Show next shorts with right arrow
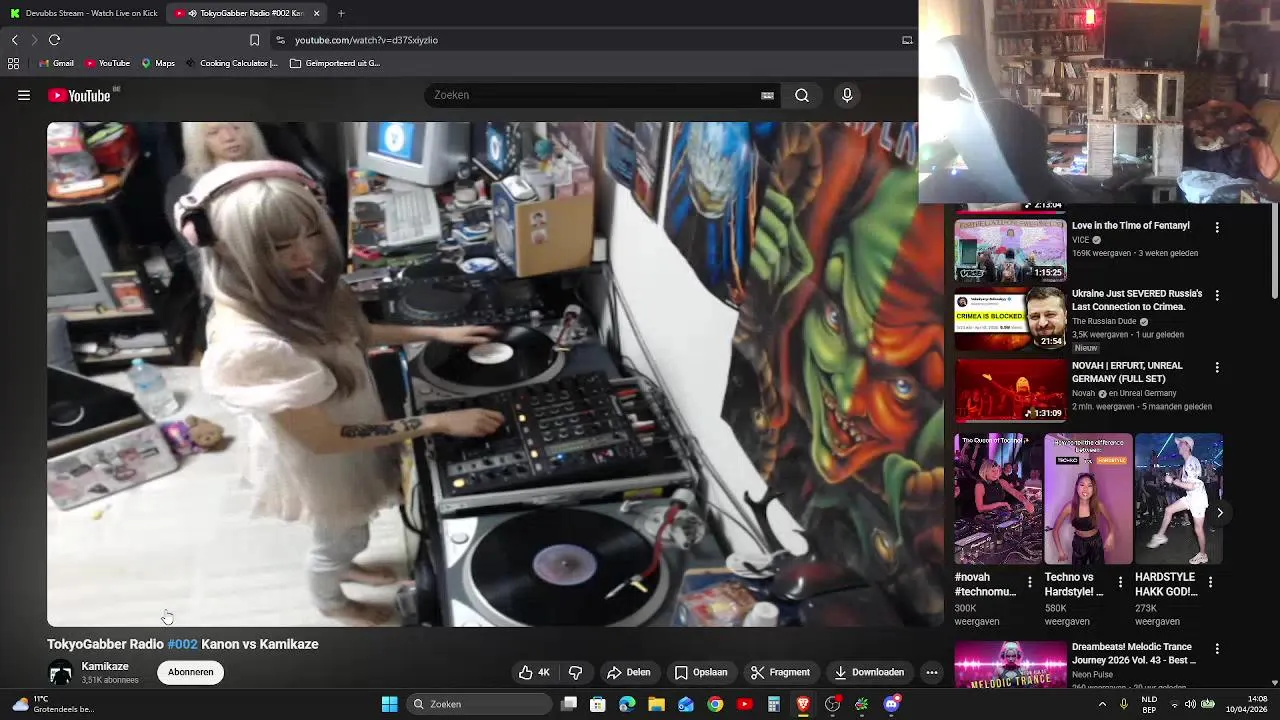Image resolution: width=1280 pixels, height=720 pixels. click(1220, 512)
